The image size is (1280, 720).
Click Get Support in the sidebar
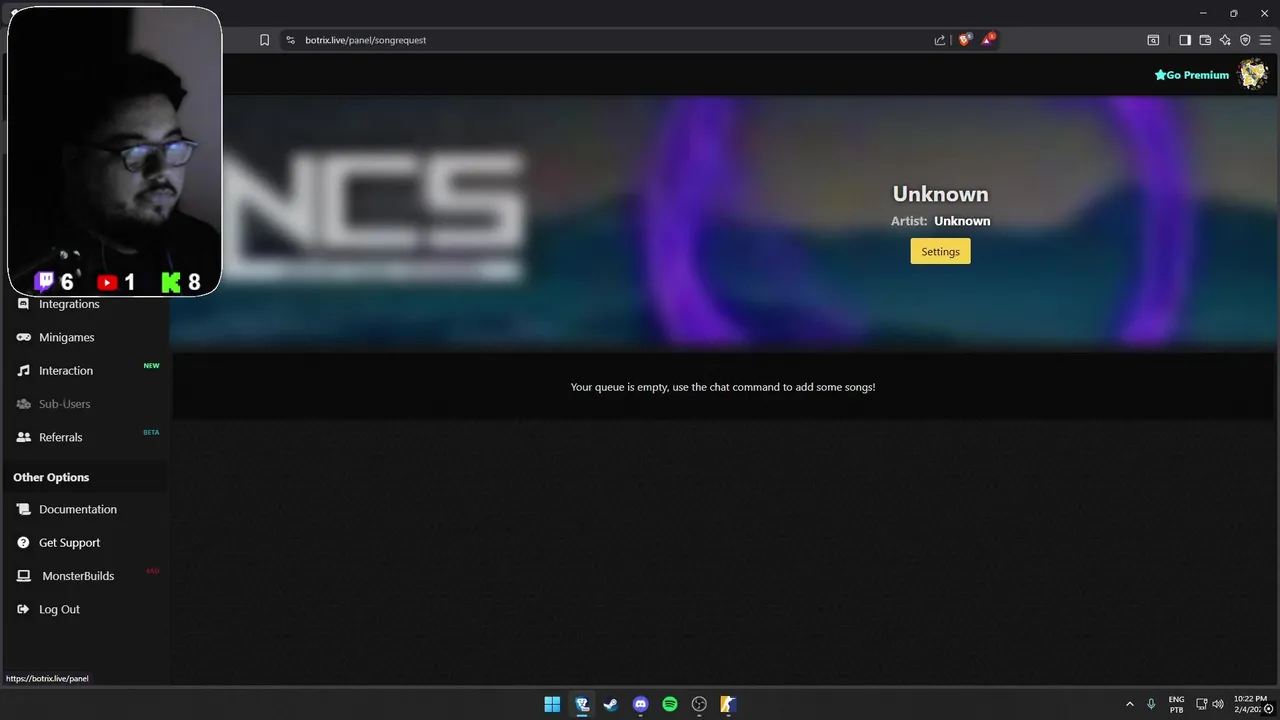pyautogui.click(x=69, y=543)
